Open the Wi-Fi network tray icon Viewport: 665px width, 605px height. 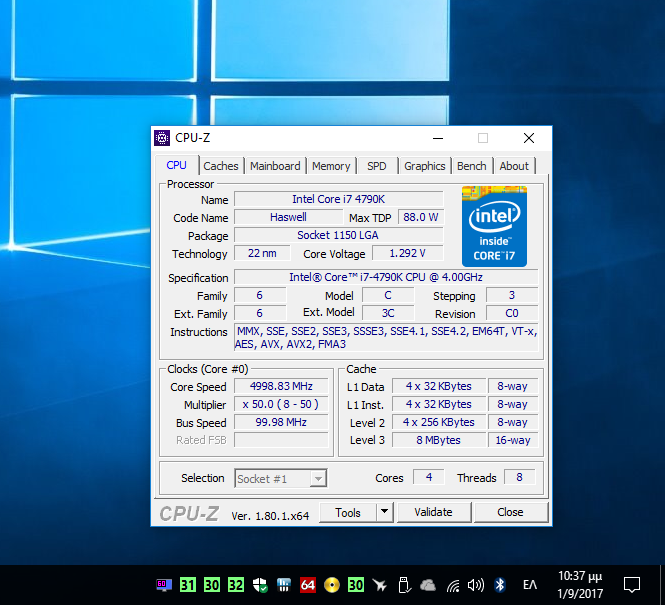click(x=453, y=585)
